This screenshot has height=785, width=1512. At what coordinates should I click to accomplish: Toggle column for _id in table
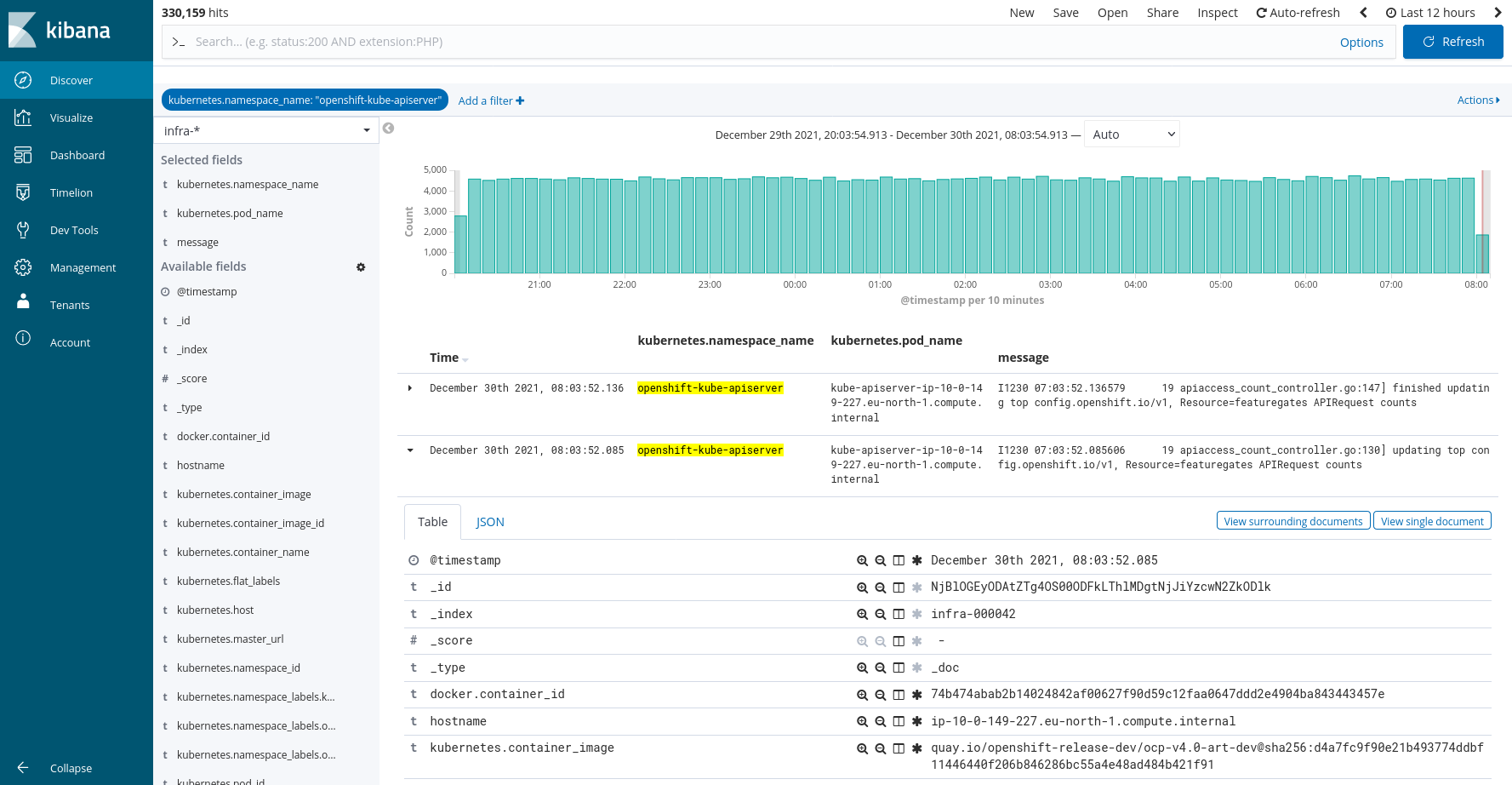pos(899,587)
